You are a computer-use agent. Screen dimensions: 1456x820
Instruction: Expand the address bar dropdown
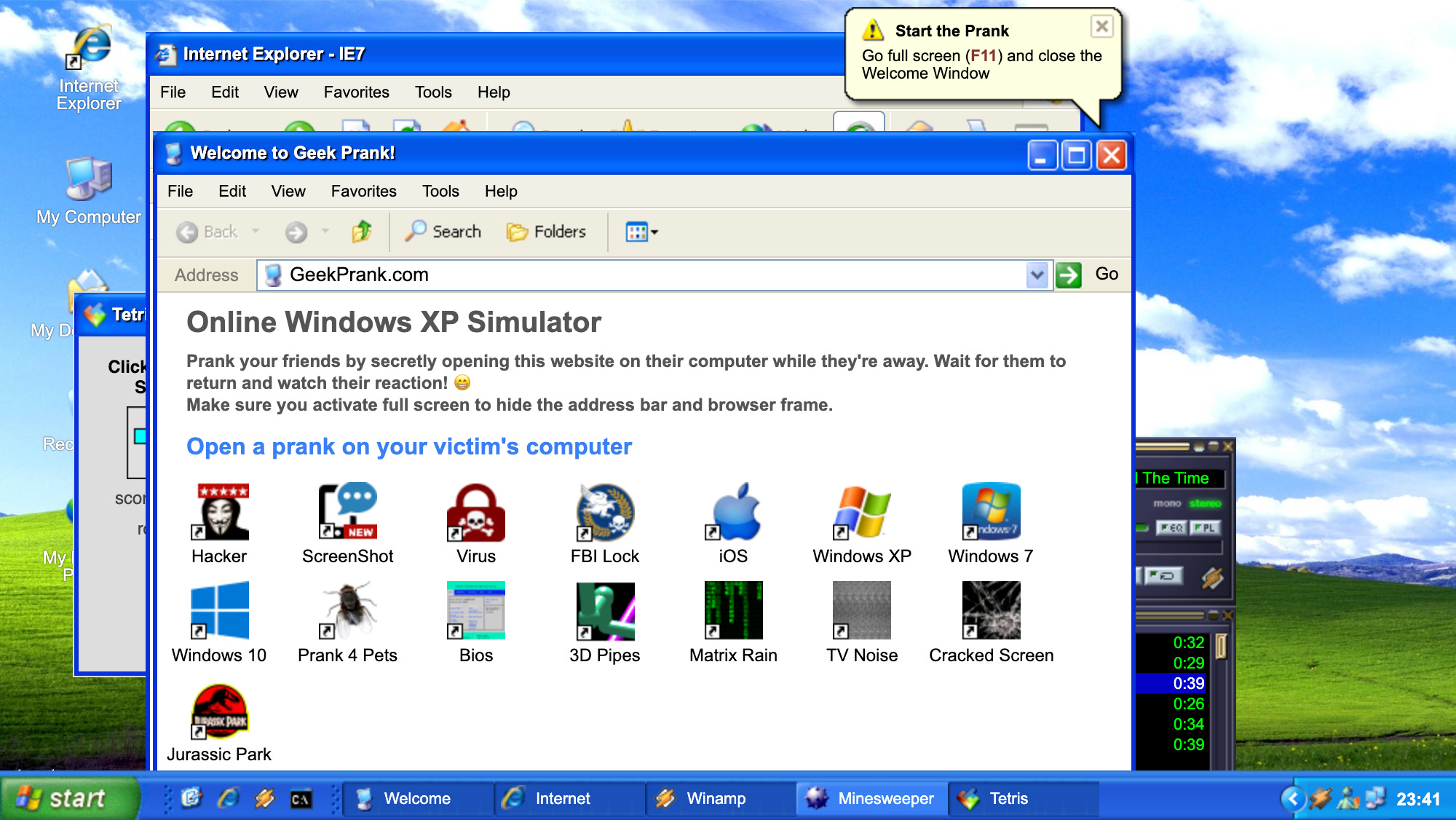tap(1037, 275)
